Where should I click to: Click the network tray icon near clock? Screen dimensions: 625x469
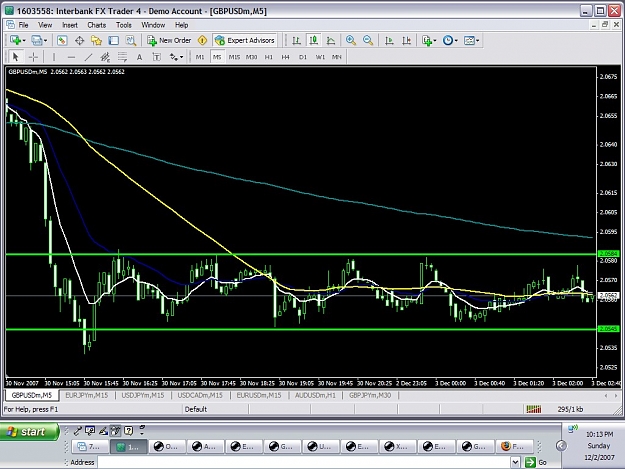pyautogui.click(x=573, y=429)
